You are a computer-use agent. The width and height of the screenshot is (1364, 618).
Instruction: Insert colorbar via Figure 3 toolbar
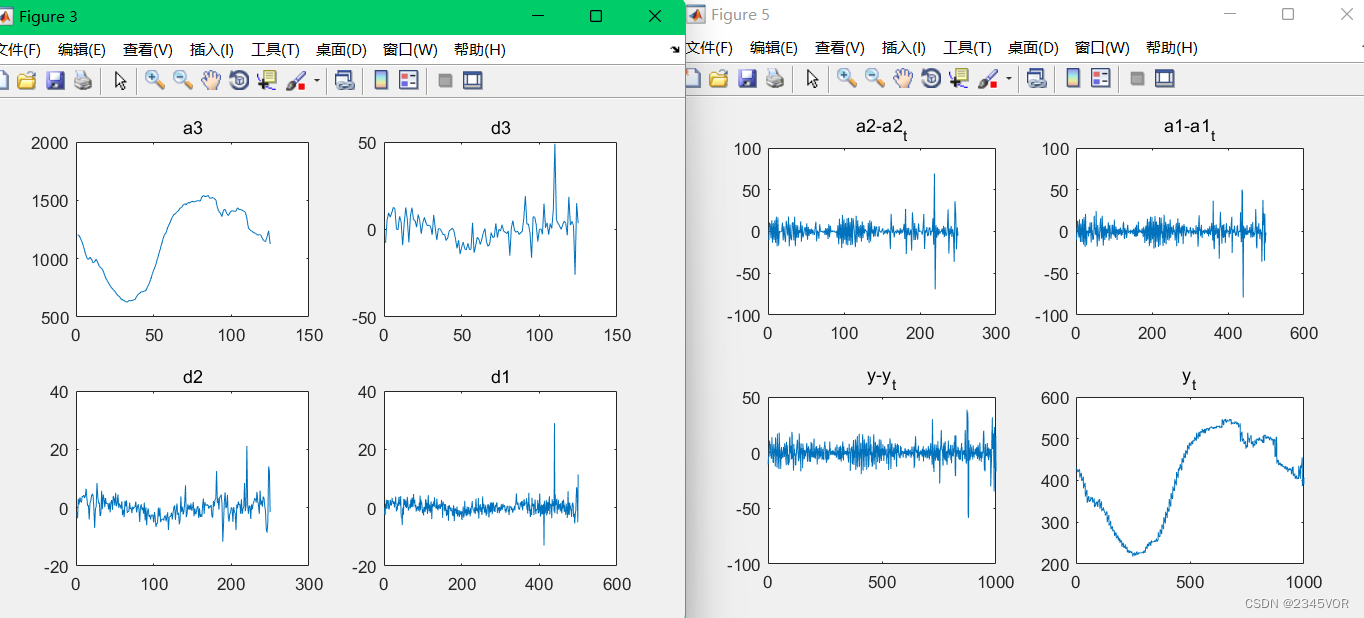(380, 81)
